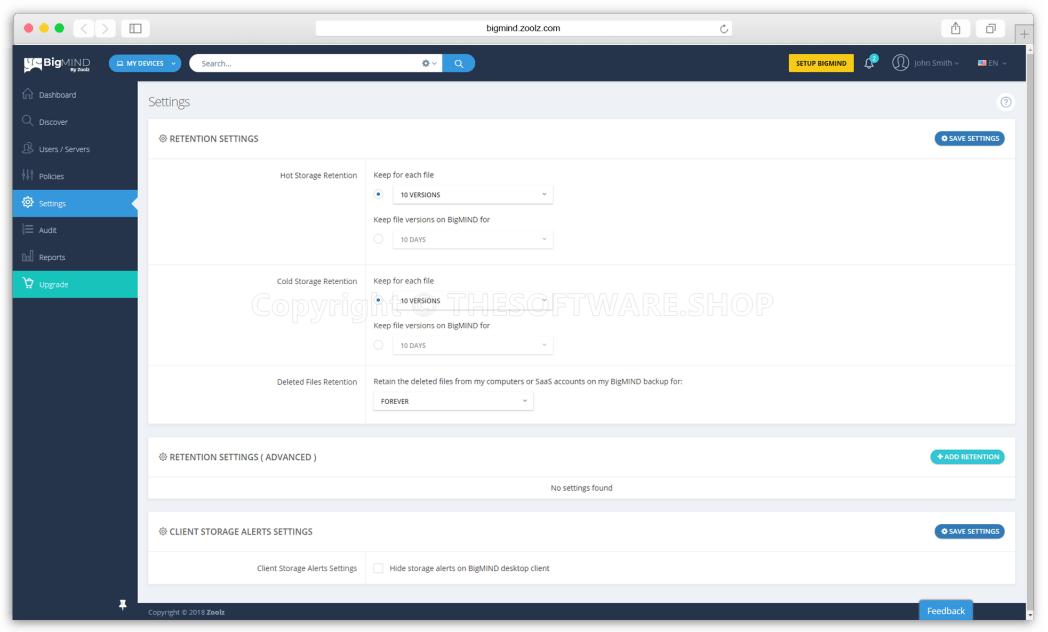Open the John Smith account menu
1048x632 pixels.
926,63
